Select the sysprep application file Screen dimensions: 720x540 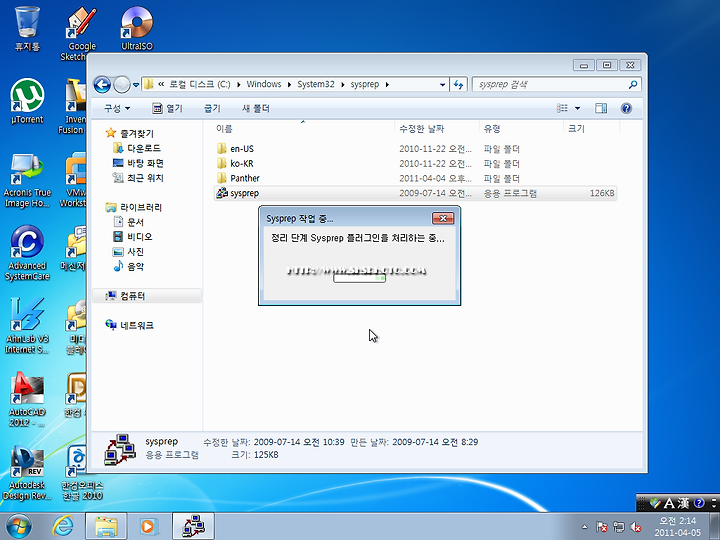[416, 193]
